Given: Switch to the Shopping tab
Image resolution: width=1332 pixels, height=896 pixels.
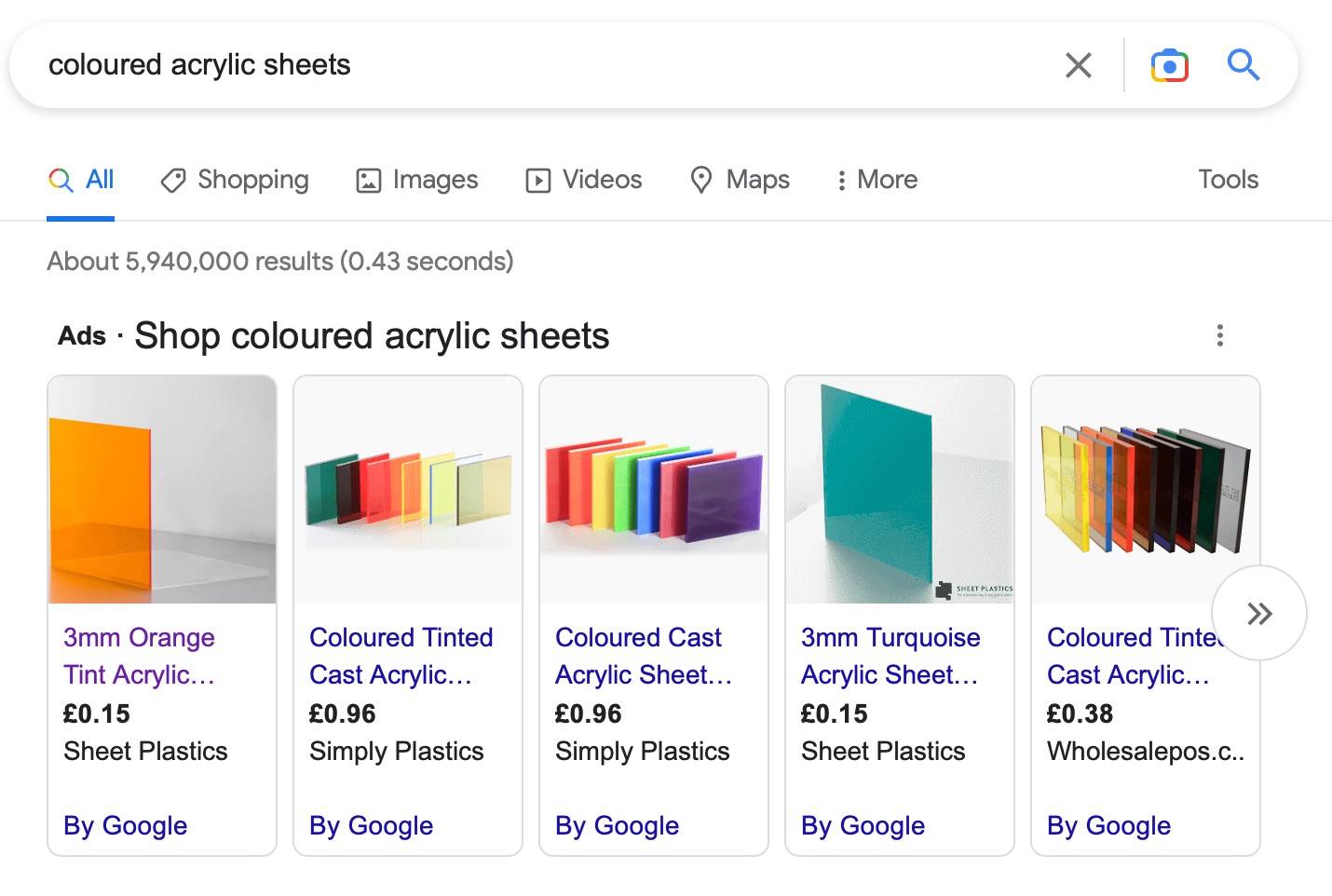Looking at the screenshot, I should tap(235, 180).
